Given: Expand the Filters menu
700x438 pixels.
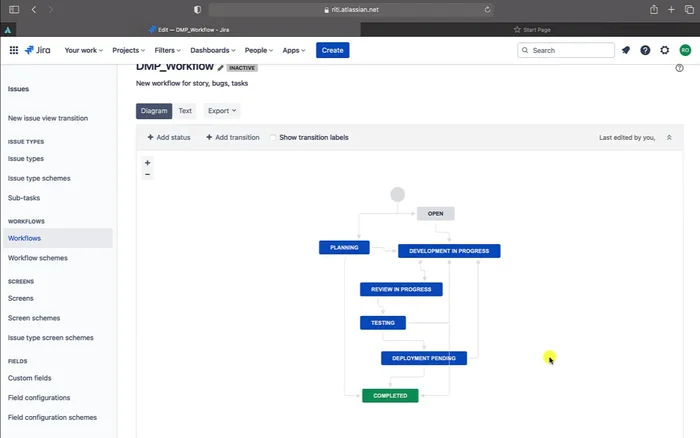Looking at the screenshot, I should pyautogui.click(x=167, y=50).
